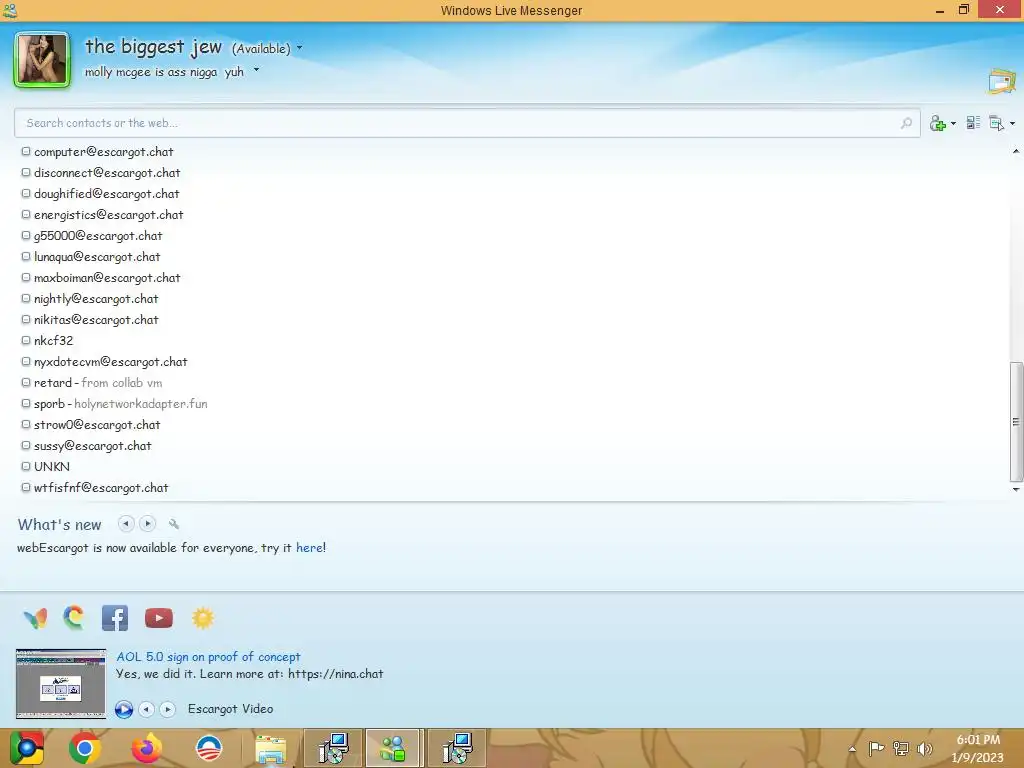Select contact disconnect@escargot.chat
Screen dimensions: 1024x768
point(107,172)
